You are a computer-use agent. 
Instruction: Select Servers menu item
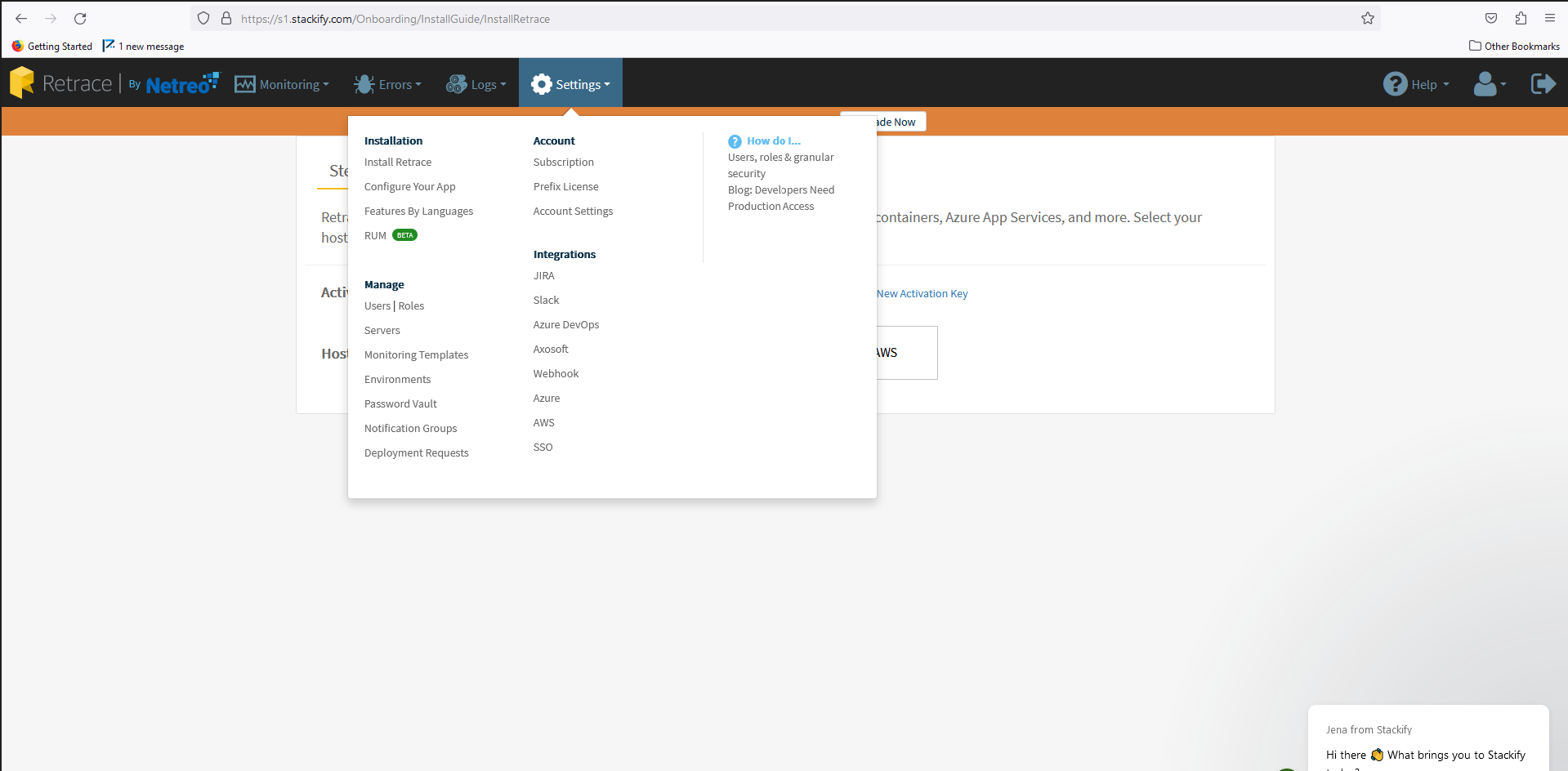pyautogui.click(x=382, y=331)
